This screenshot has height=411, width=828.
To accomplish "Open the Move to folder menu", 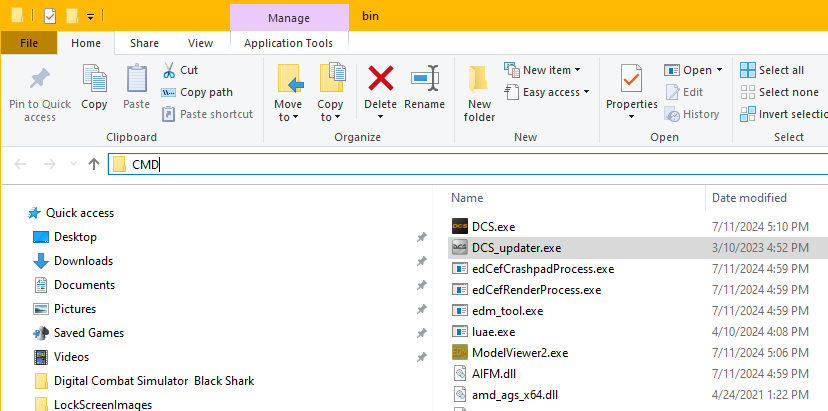I will (x=288, y=93).
